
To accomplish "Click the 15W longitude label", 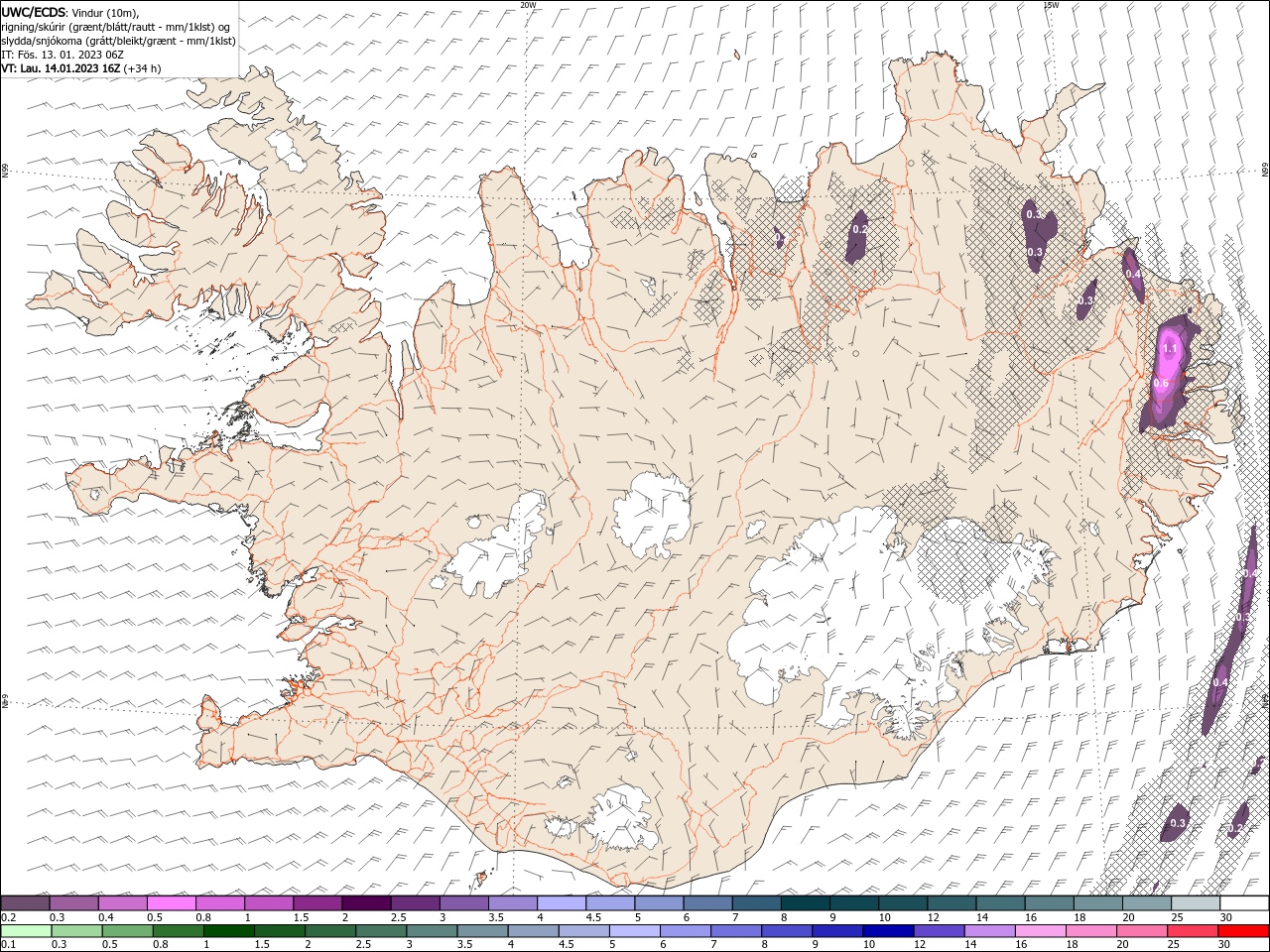I will coord(1051,5).
